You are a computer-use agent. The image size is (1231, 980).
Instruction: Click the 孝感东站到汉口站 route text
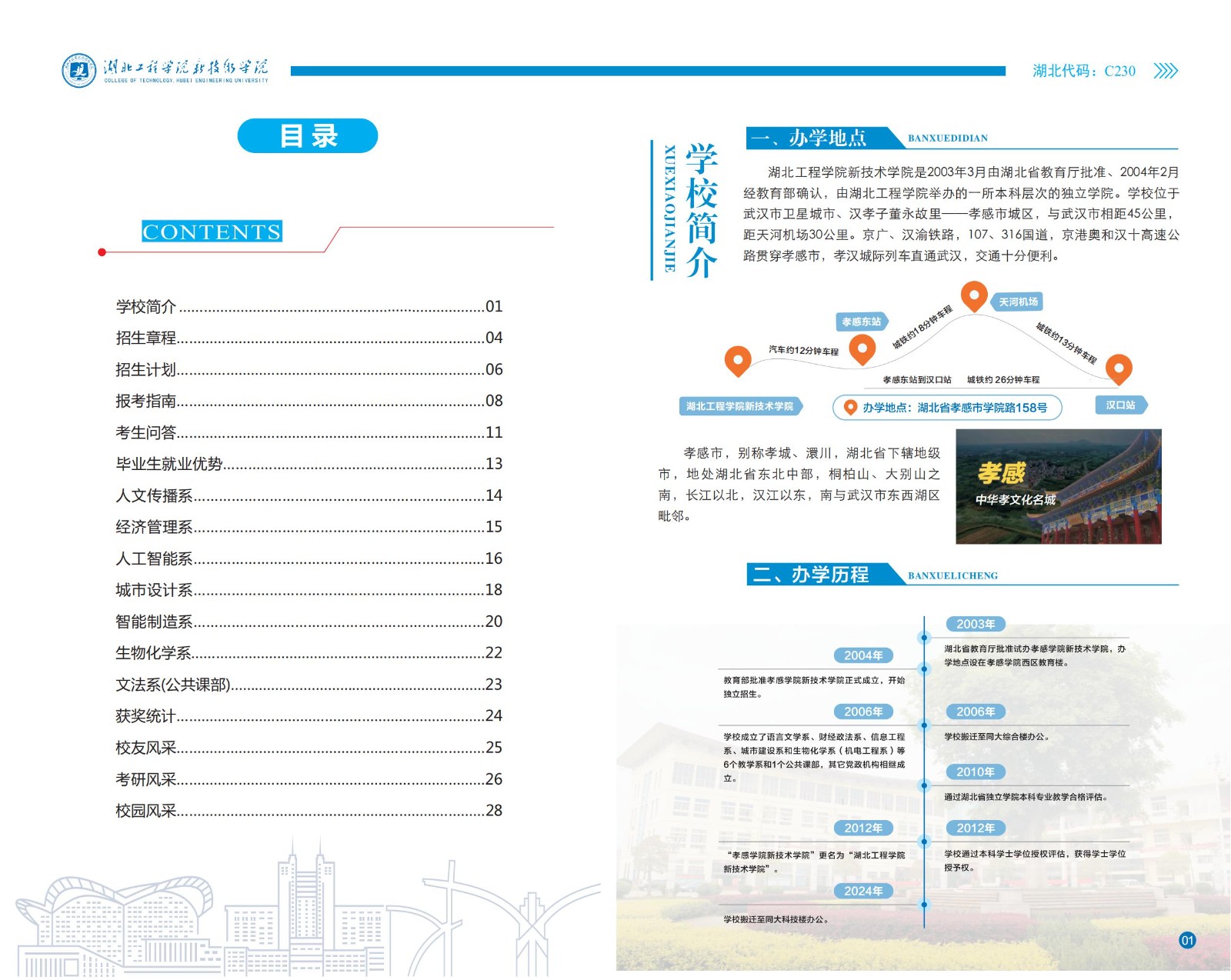coord(917,380)
